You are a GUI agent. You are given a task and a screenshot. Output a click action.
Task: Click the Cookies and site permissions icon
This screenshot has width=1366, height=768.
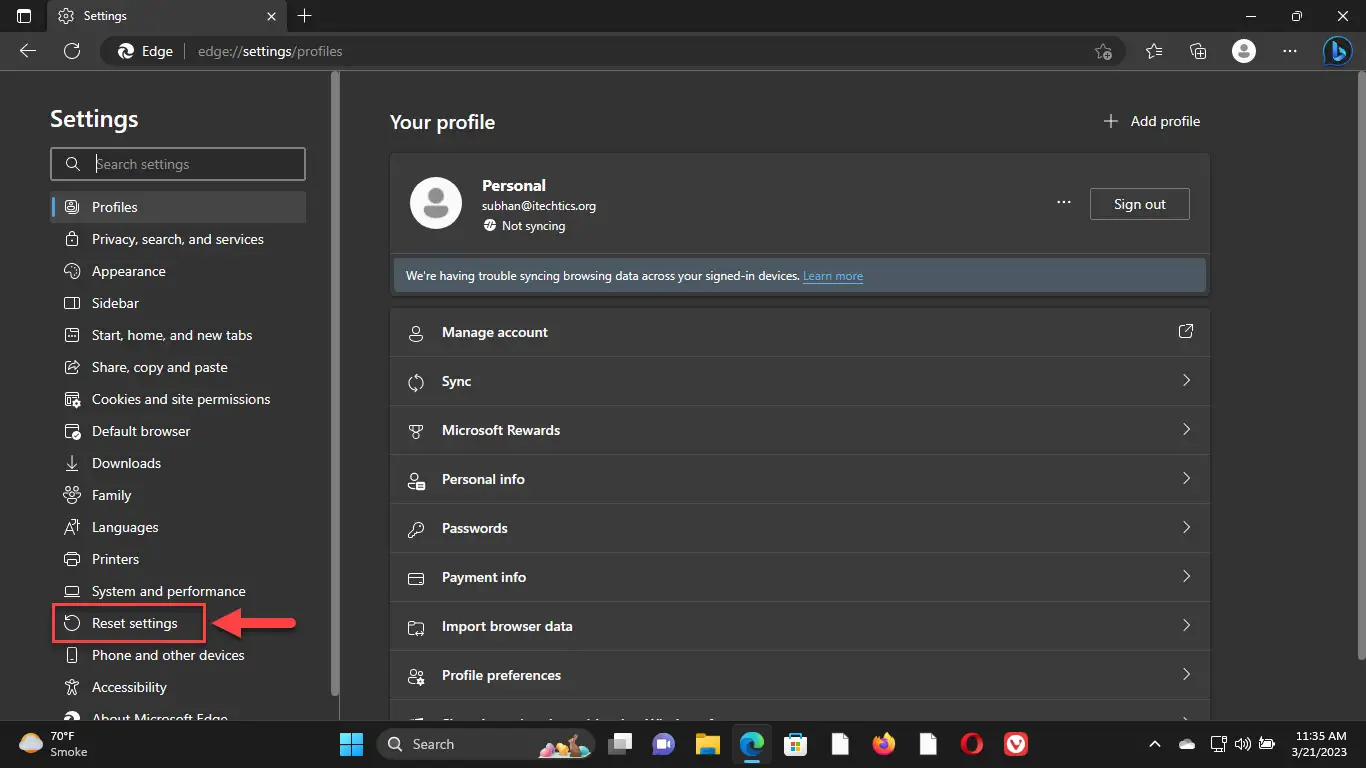[x=72, y=399]
